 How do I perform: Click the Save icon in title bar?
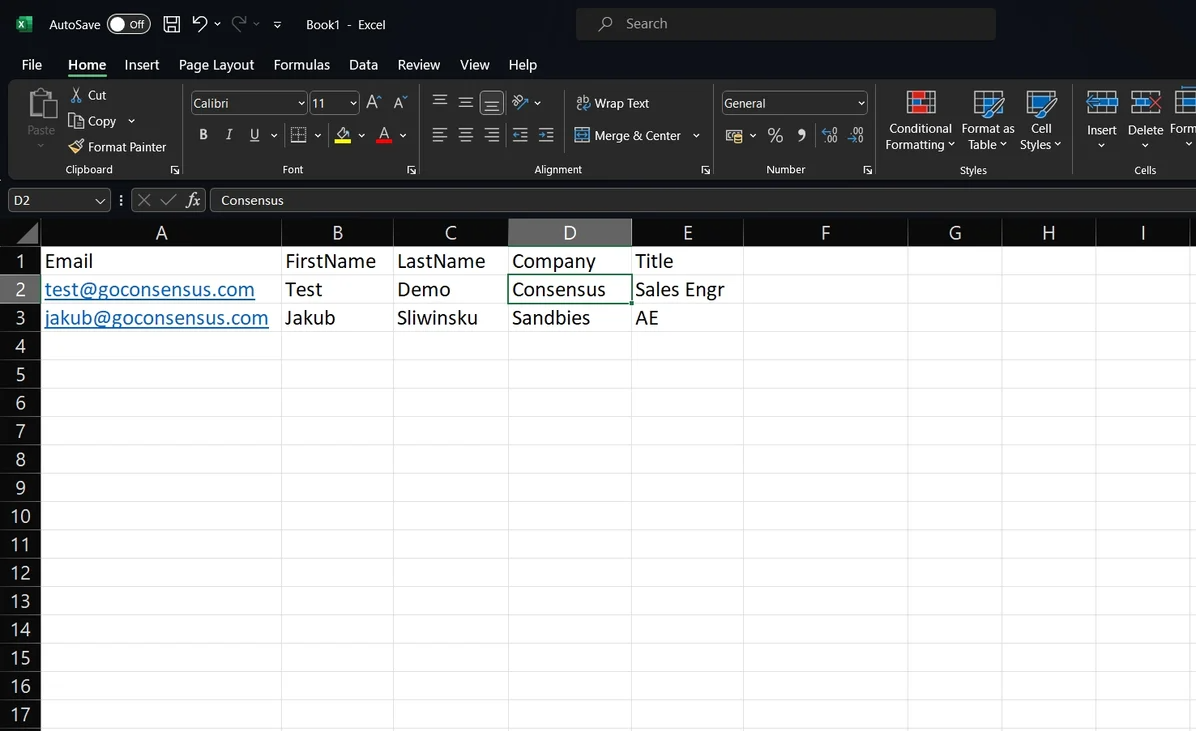click(x=172, y=24)
